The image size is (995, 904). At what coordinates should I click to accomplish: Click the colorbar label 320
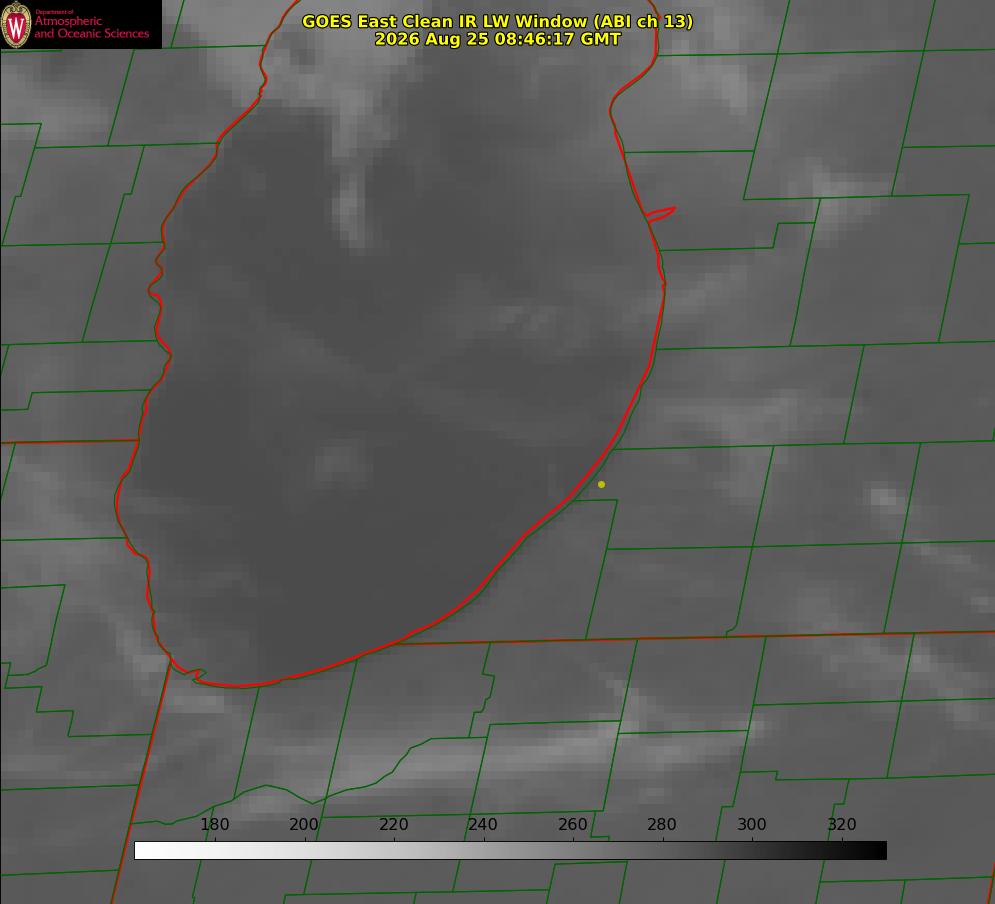pos(842,824)
